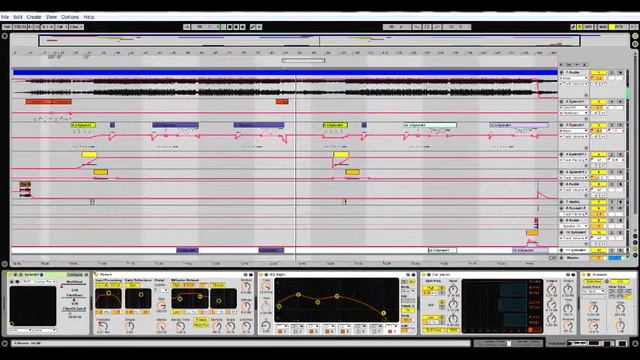Click the Reverb Predelay knob
Screen dimensions: 640x360
click(x=102, y=326)
